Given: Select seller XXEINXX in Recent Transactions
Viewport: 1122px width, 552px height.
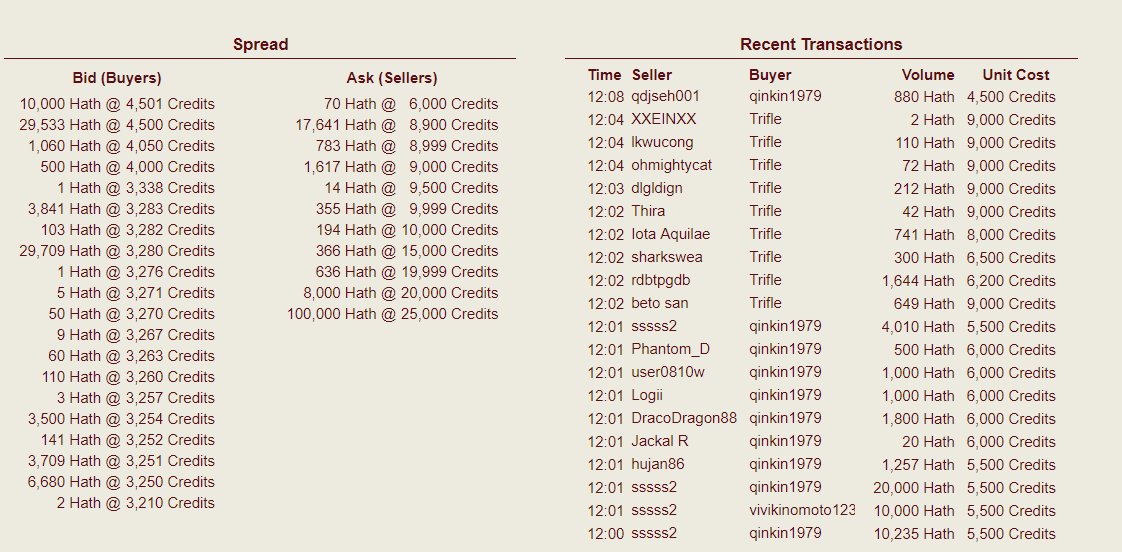Looking at the screenshot, I should pyautogui.click(x=663, y=120).
